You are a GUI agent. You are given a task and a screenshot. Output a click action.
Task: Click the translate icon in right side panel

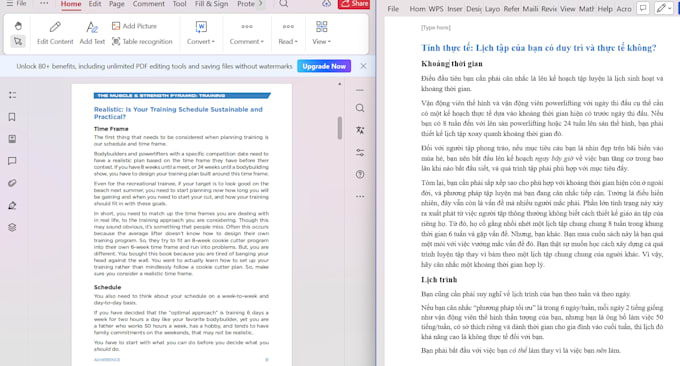tap(360, 130)
